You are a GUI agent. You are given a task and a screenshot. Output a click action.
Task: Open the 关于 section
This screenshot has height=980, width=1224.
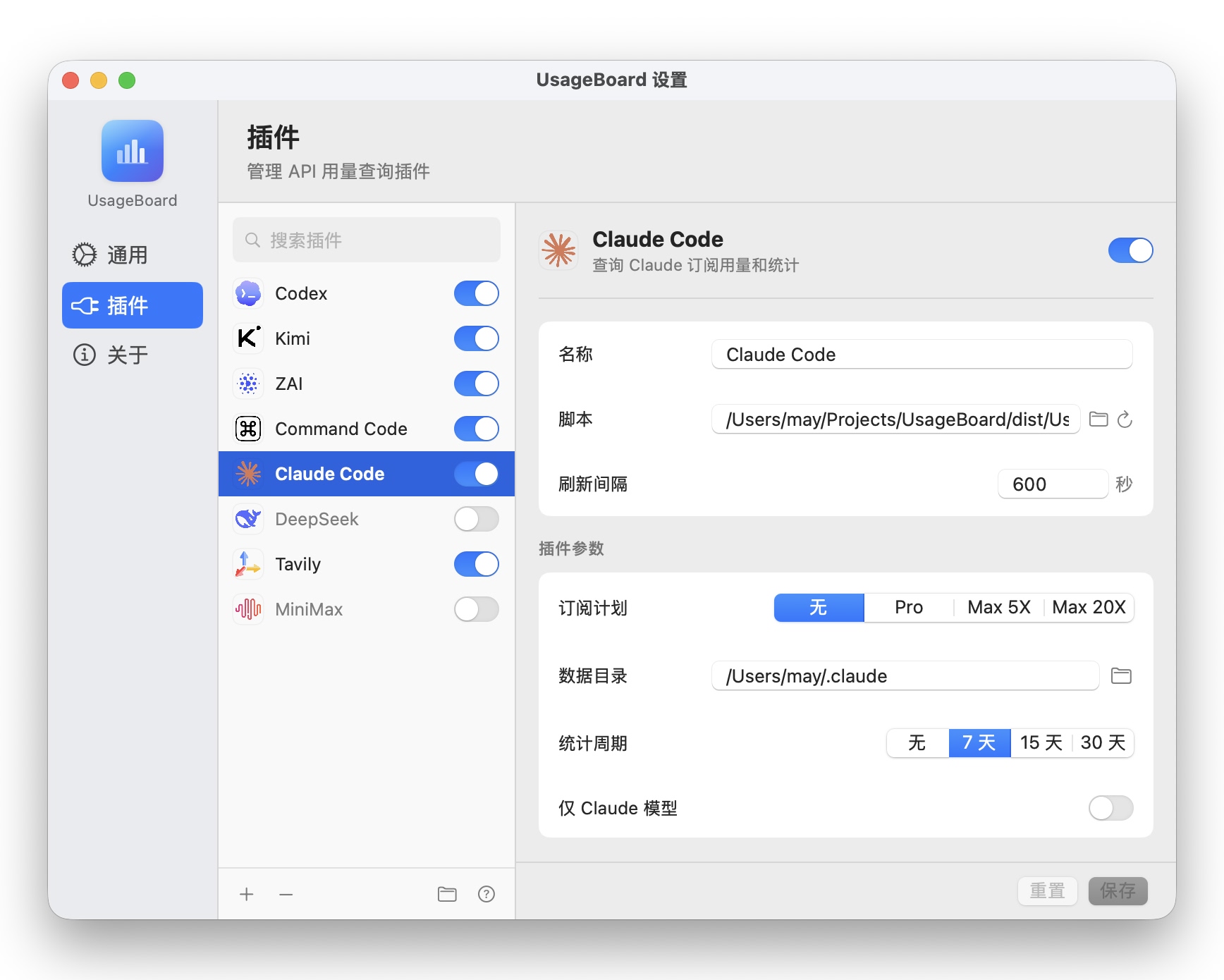click(x=133, y=355)
